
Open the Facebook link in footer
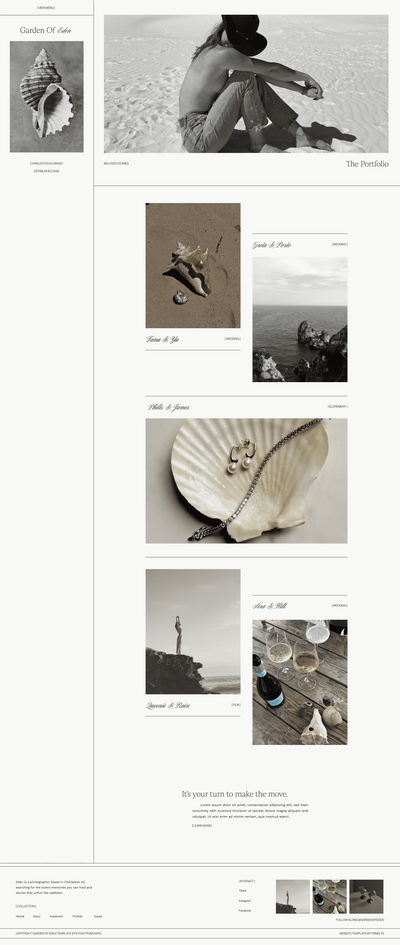coord(245,911)
